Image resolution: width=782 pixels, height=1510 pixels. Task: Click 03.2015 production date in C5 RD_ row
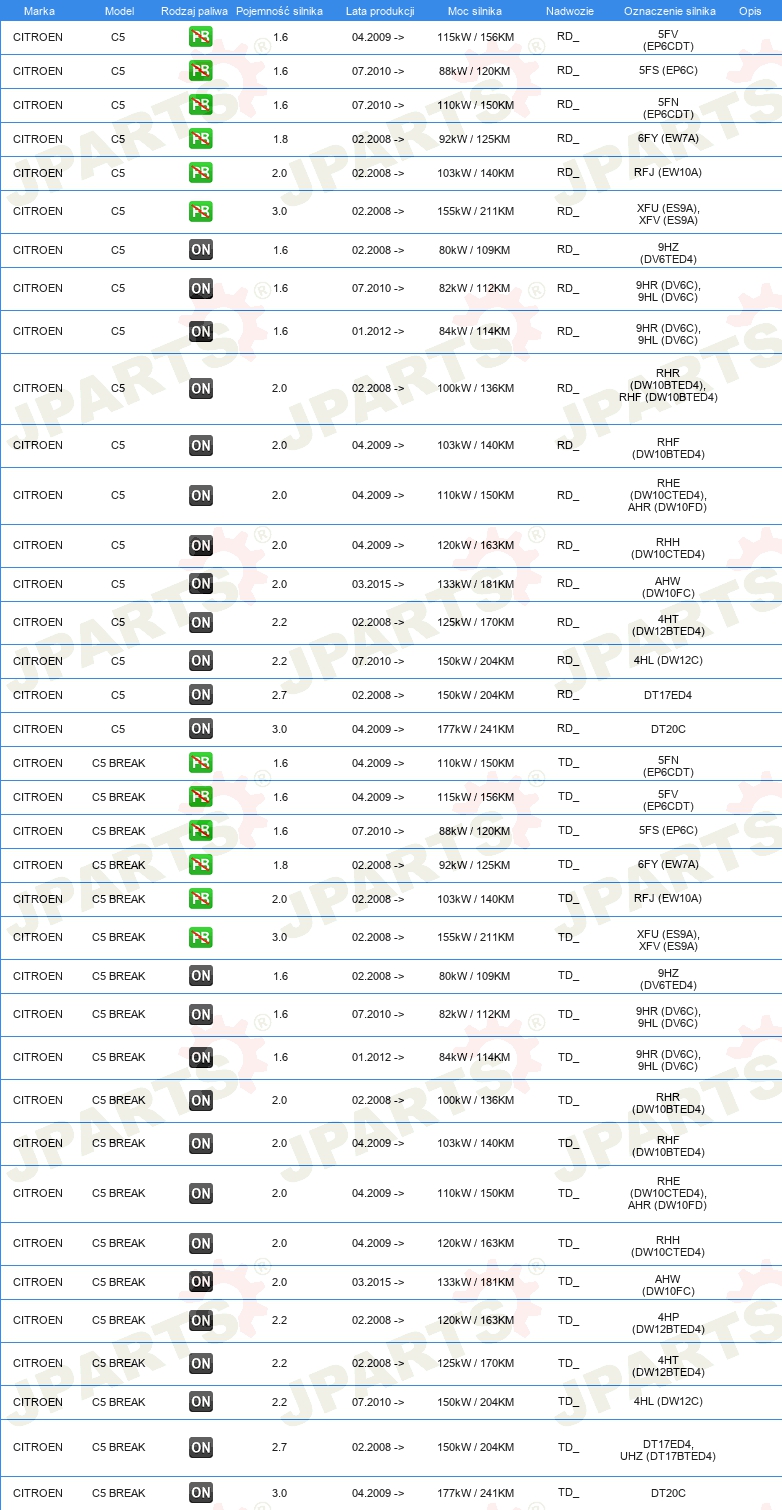[x=378, y=584]
